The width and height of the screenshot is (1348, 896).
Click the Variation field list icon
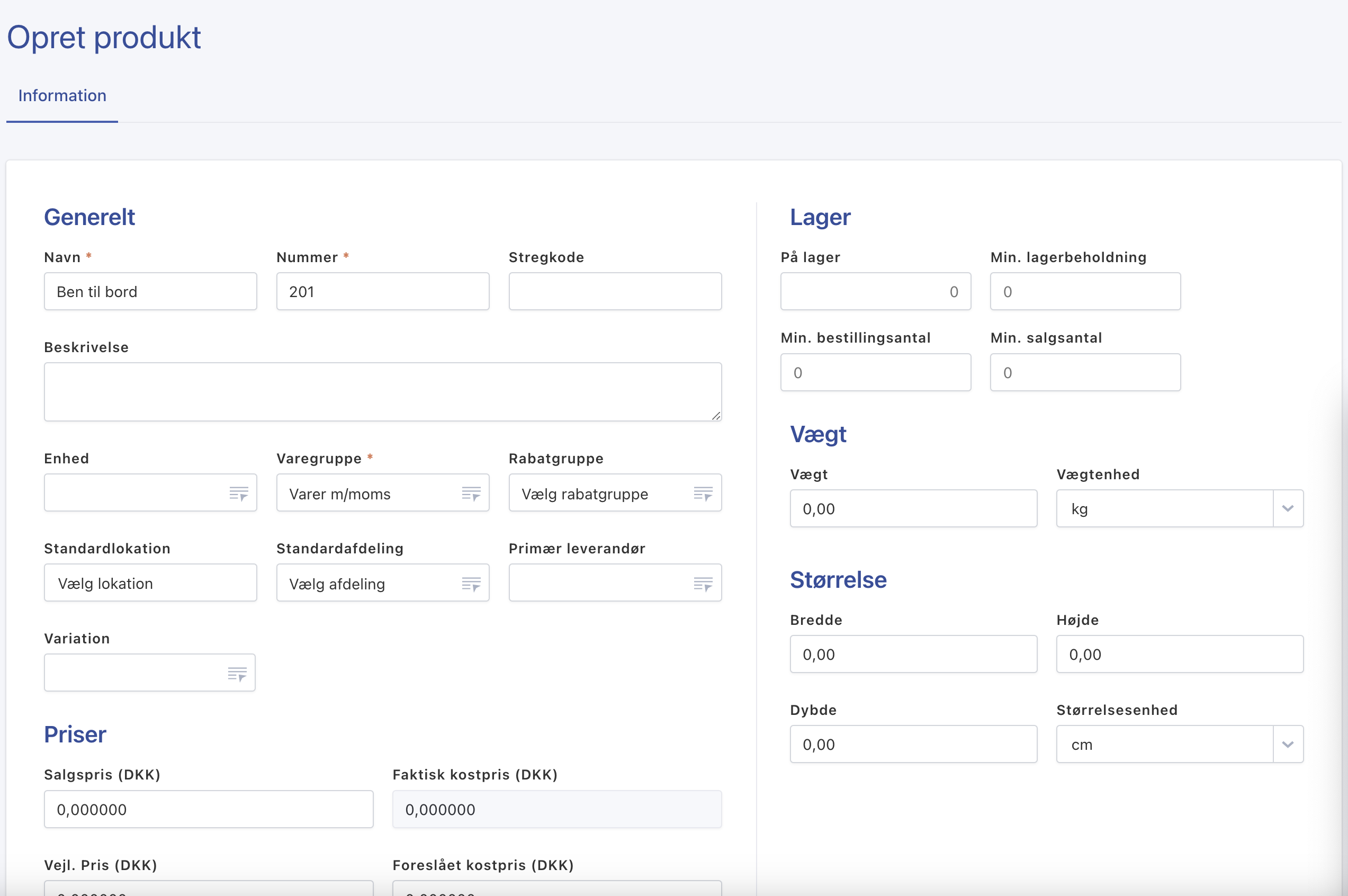tap(237, 674)
